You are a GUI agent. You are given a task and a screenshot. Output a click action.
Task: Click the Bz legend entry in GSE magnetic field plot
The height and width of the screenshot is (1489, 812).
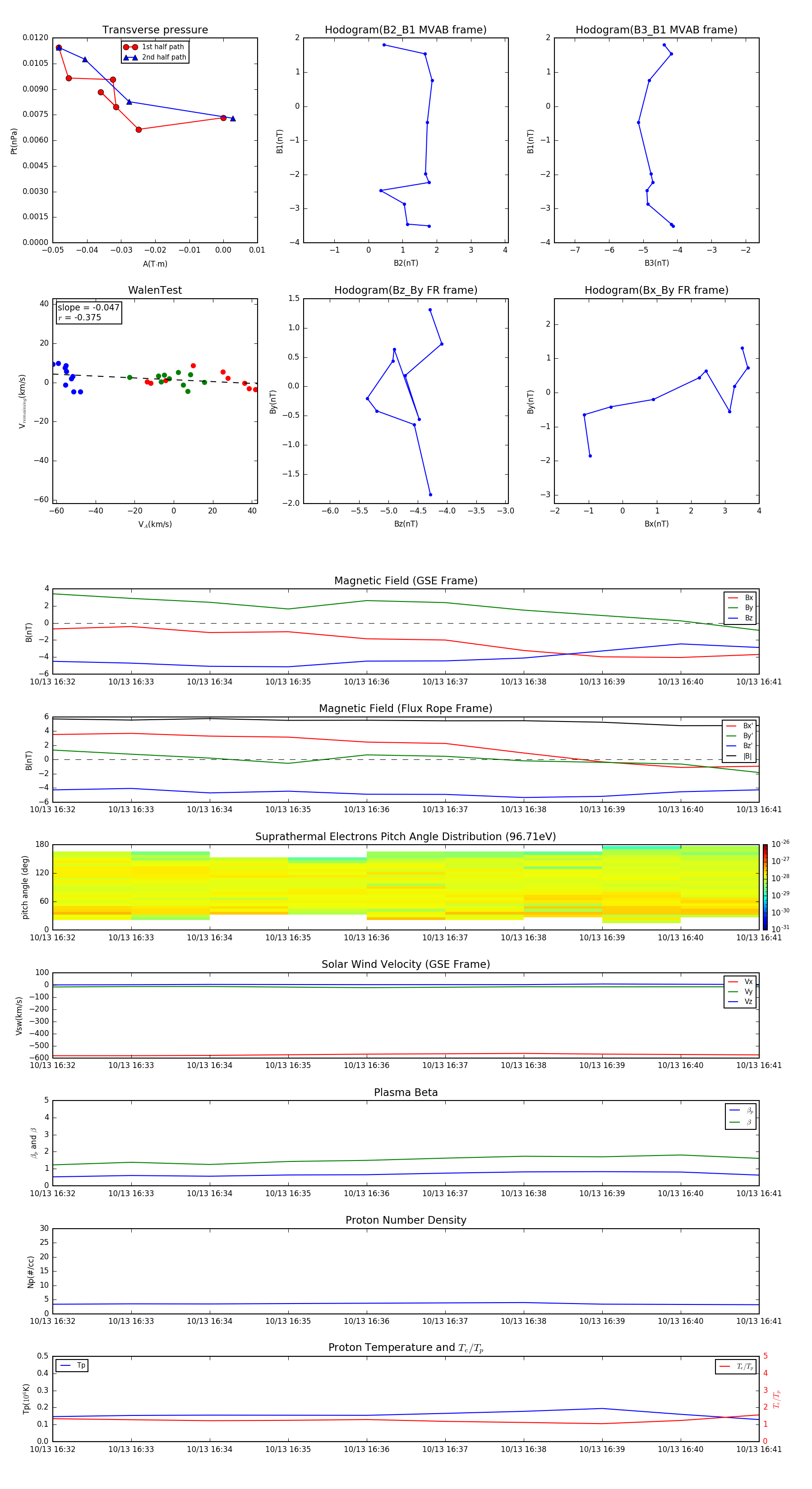pyautogui.click(x=740, y=618)
